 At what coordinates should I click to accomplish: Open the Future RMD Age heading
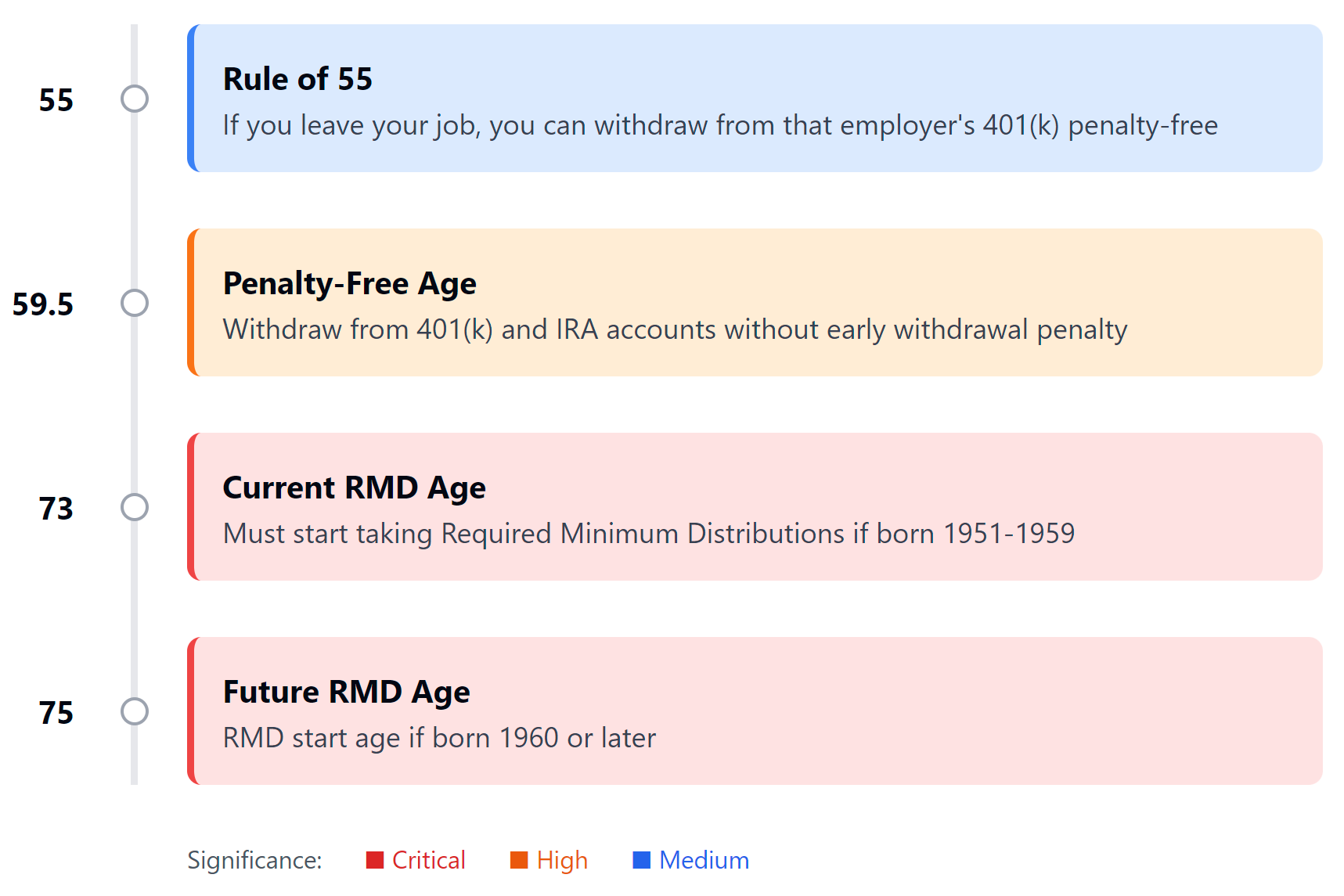(346, 692)
